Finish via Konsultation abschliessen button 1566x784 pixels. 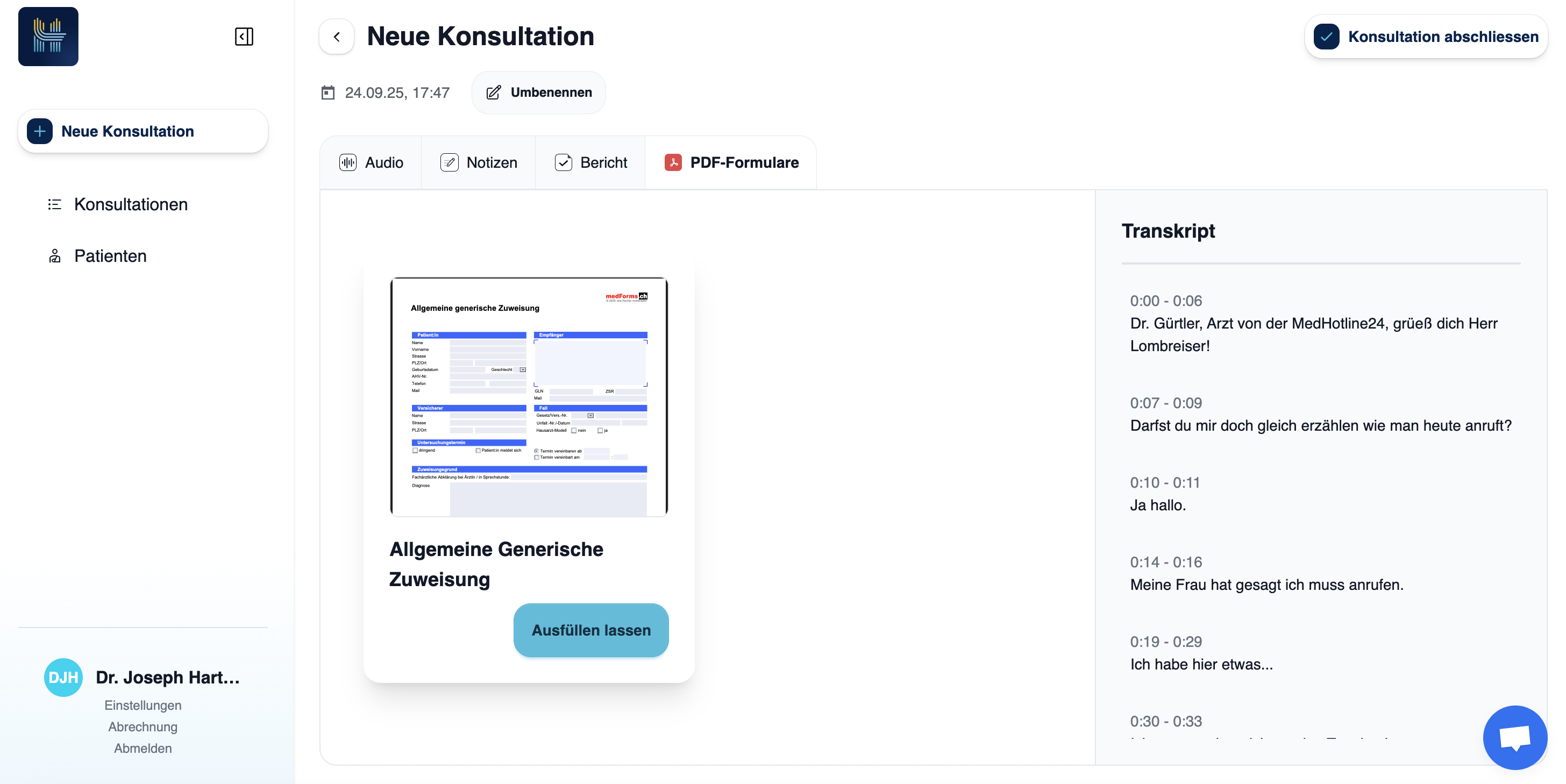[1426, 37]
